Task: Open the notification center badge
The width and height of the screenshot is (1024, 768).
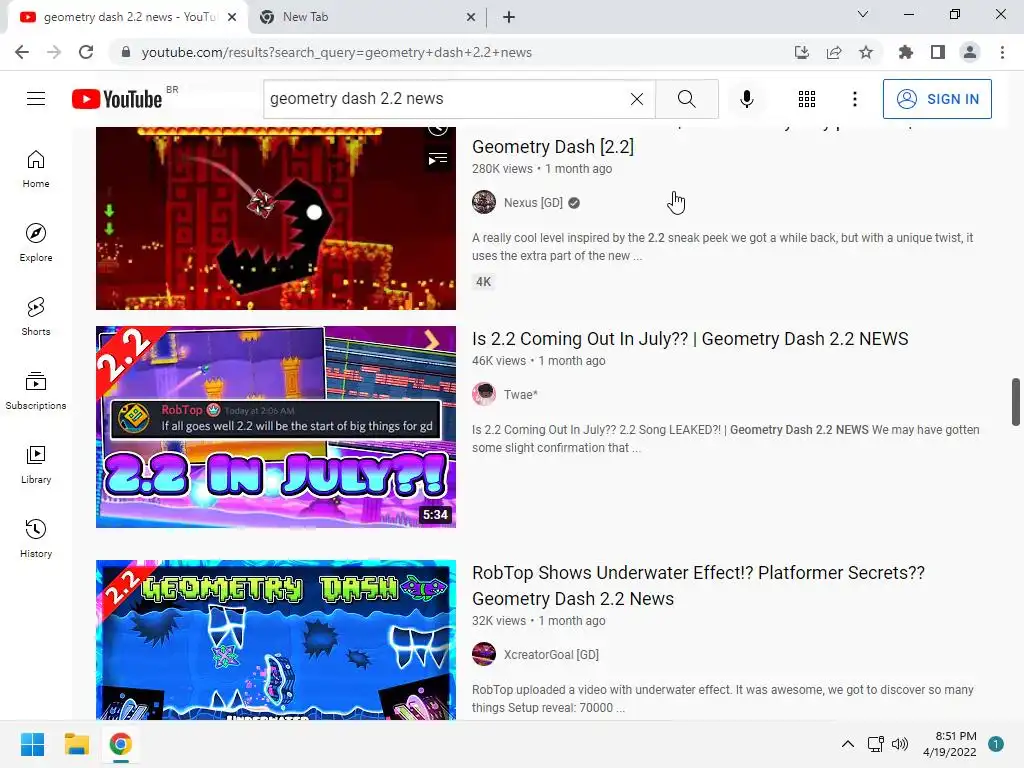Action: point(996,744)
